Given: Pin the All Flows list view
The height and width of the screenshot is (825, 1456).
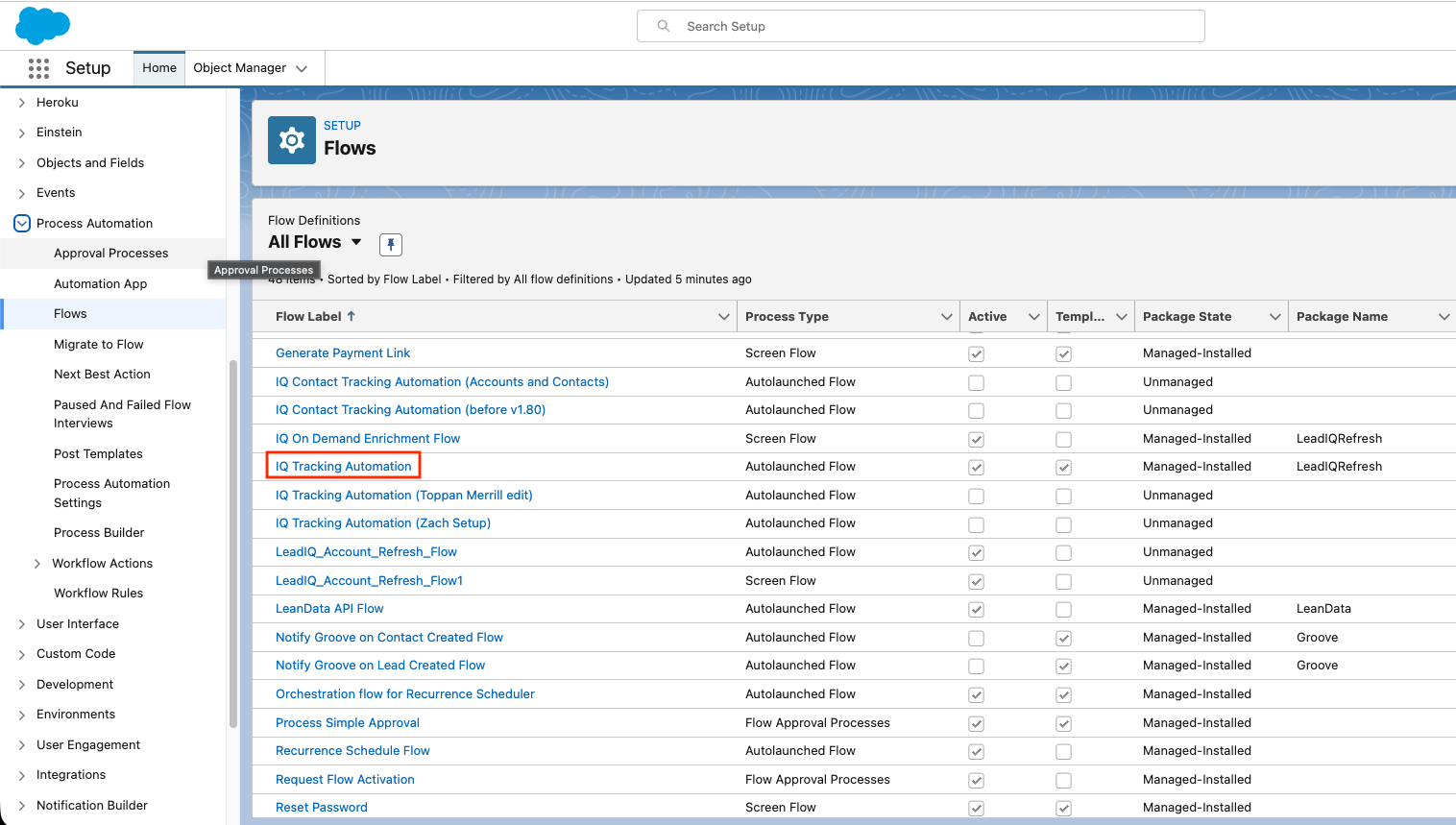Looking at the screenshot, I should [390, 244].
